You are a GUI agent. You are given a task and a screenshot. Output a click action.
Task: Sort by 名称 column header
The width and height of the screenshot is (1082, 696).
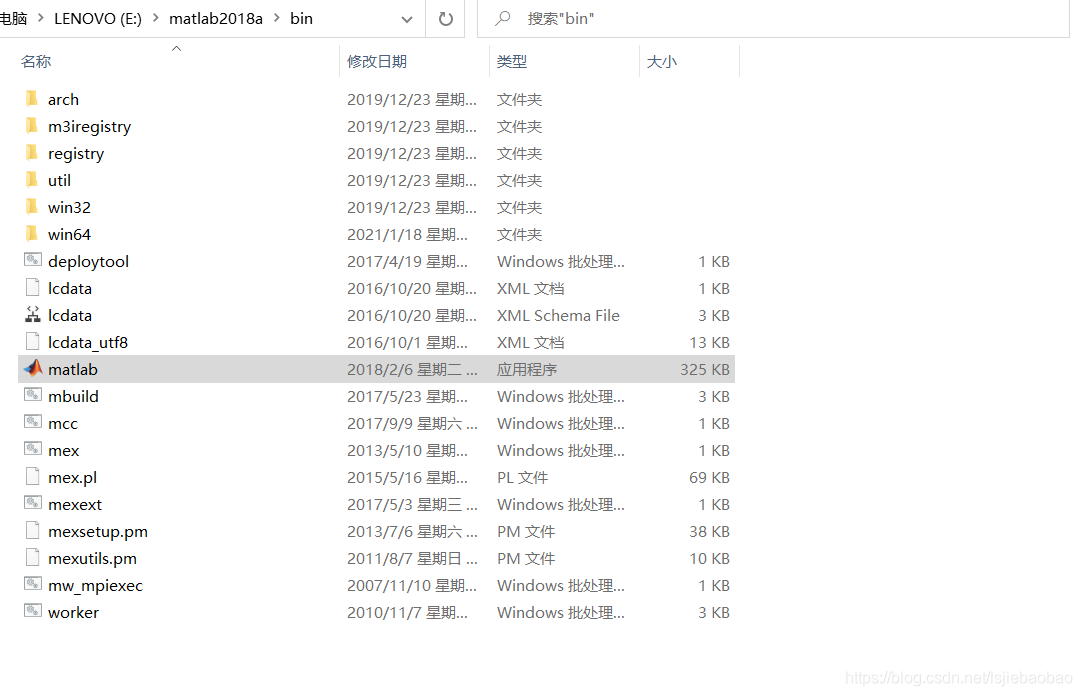[36, 61]
